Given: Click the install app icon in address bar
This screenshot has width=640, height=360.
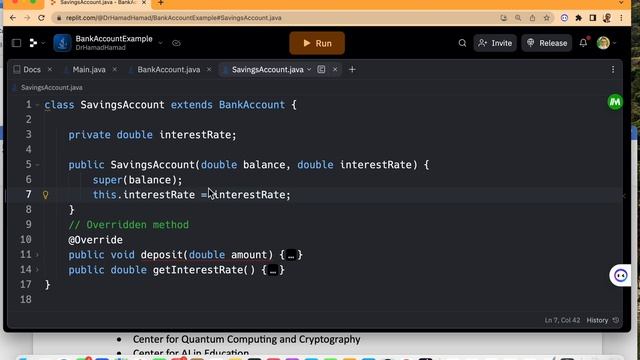Looking at the screenshot, I should click(x=504, y=18).
